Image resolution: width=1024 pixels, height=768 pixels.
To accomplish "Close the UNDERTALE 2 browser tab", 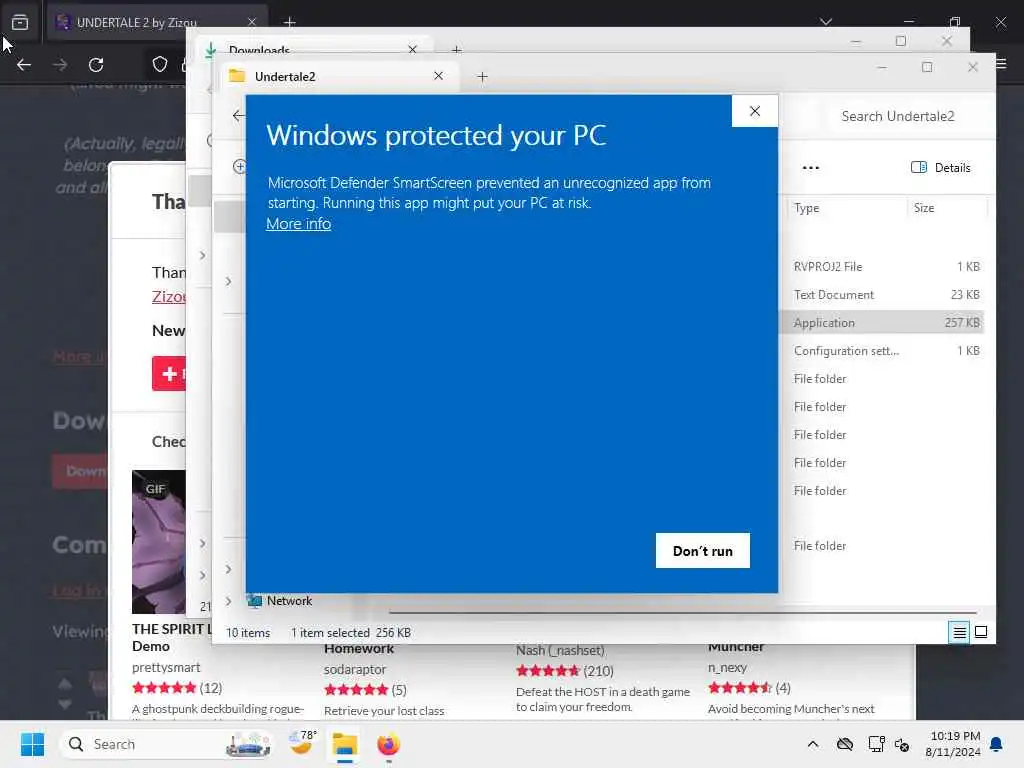I will click(x=251, y=22).
